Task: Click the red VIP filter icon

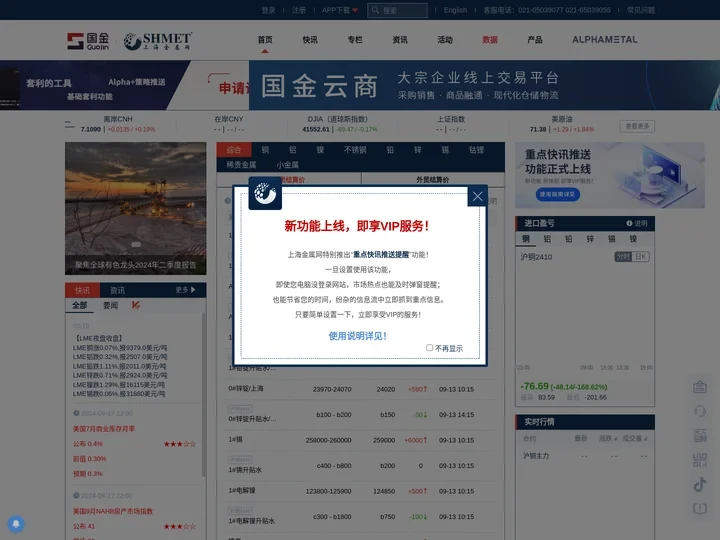Action: [x=136, y=305]
